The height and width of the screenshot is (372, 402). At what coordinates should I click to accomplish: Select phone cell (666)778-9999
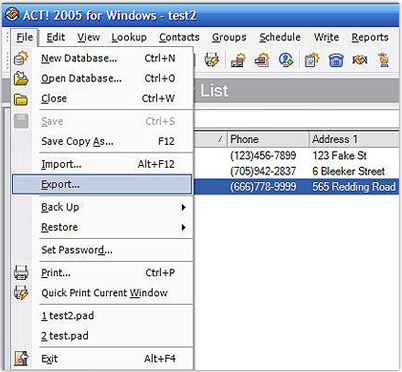pos(263,187)
